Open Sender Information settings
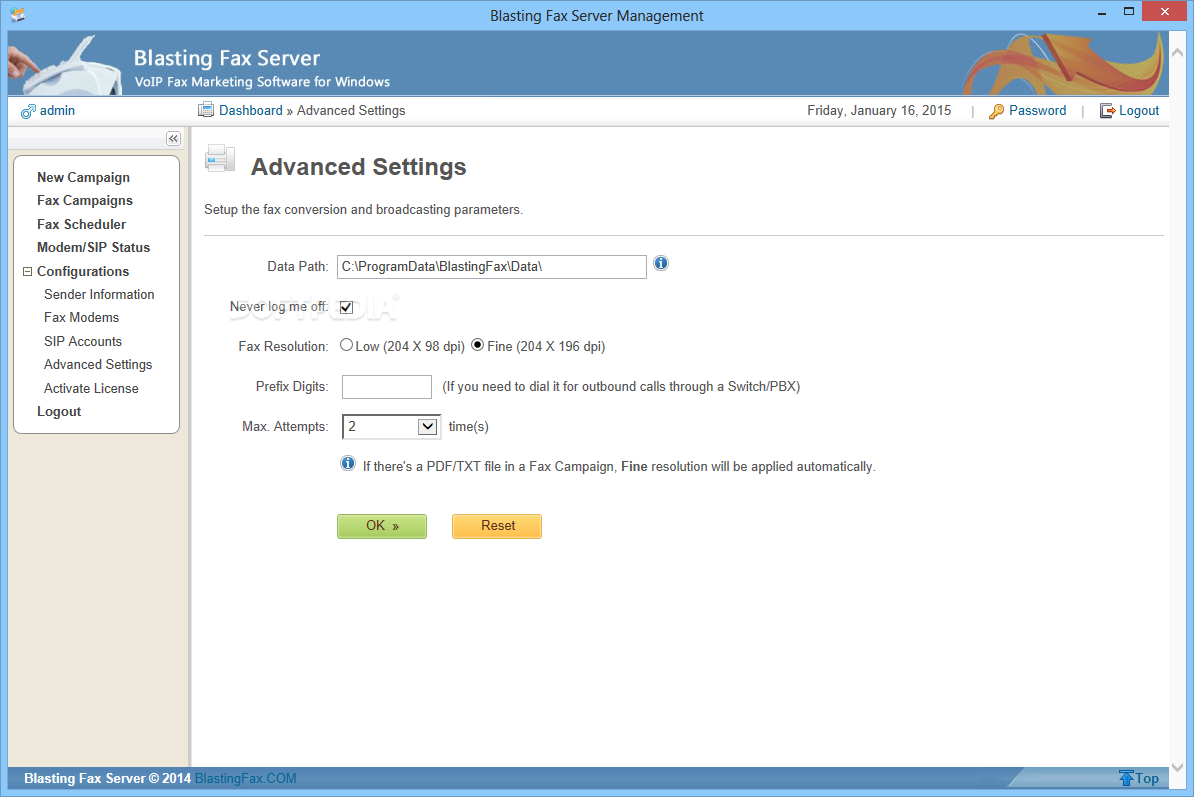 (x=99, y=295)
